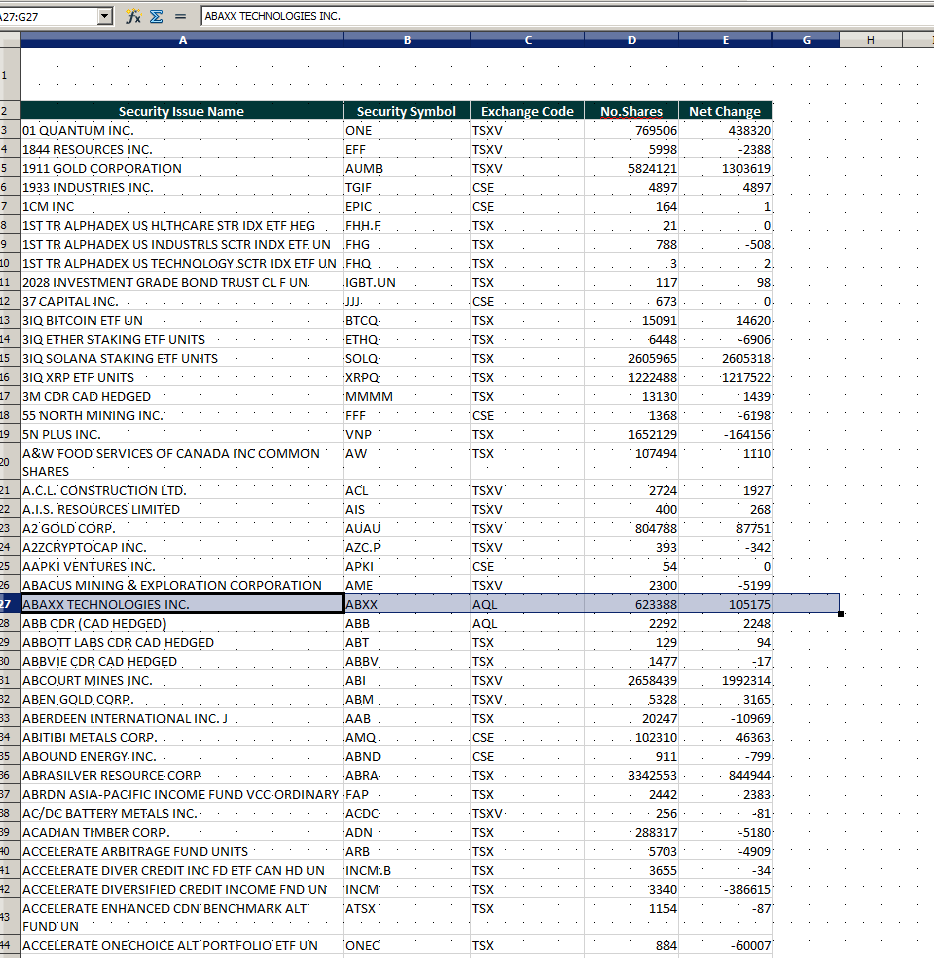Image resolution: width=934 pixels, height=958 pixels.
Task: Select row 43 header
Action: pyautogui.click(x=10, y=917)
